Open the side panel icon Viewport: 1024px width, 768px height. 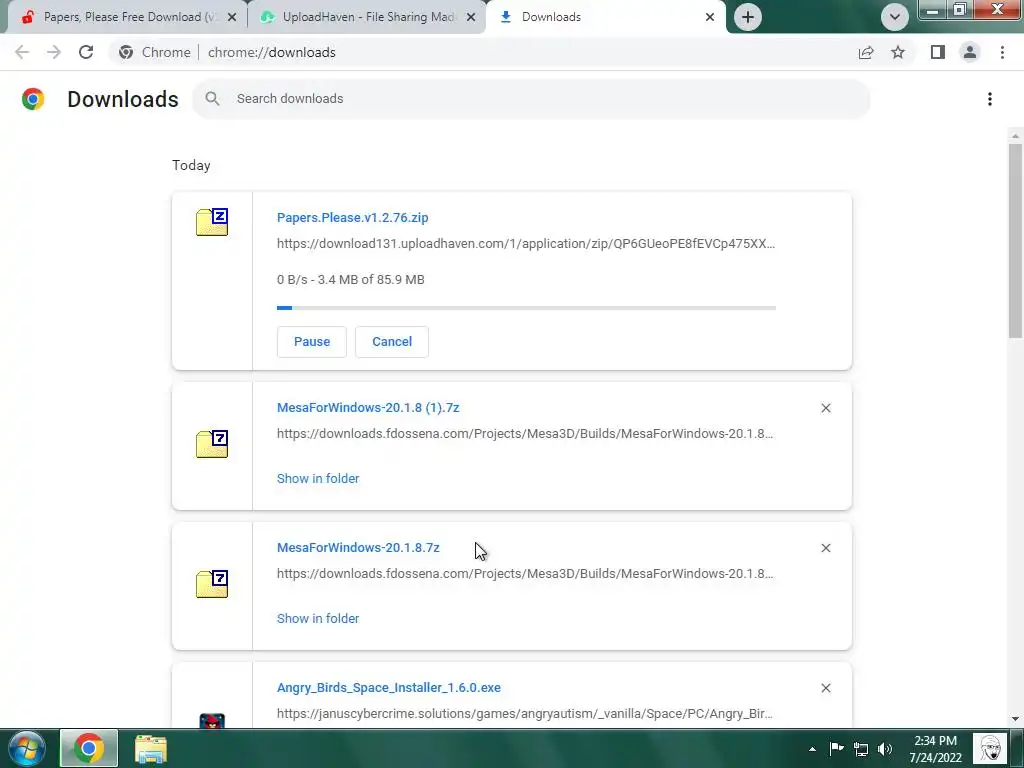click(x=938, y=52)
